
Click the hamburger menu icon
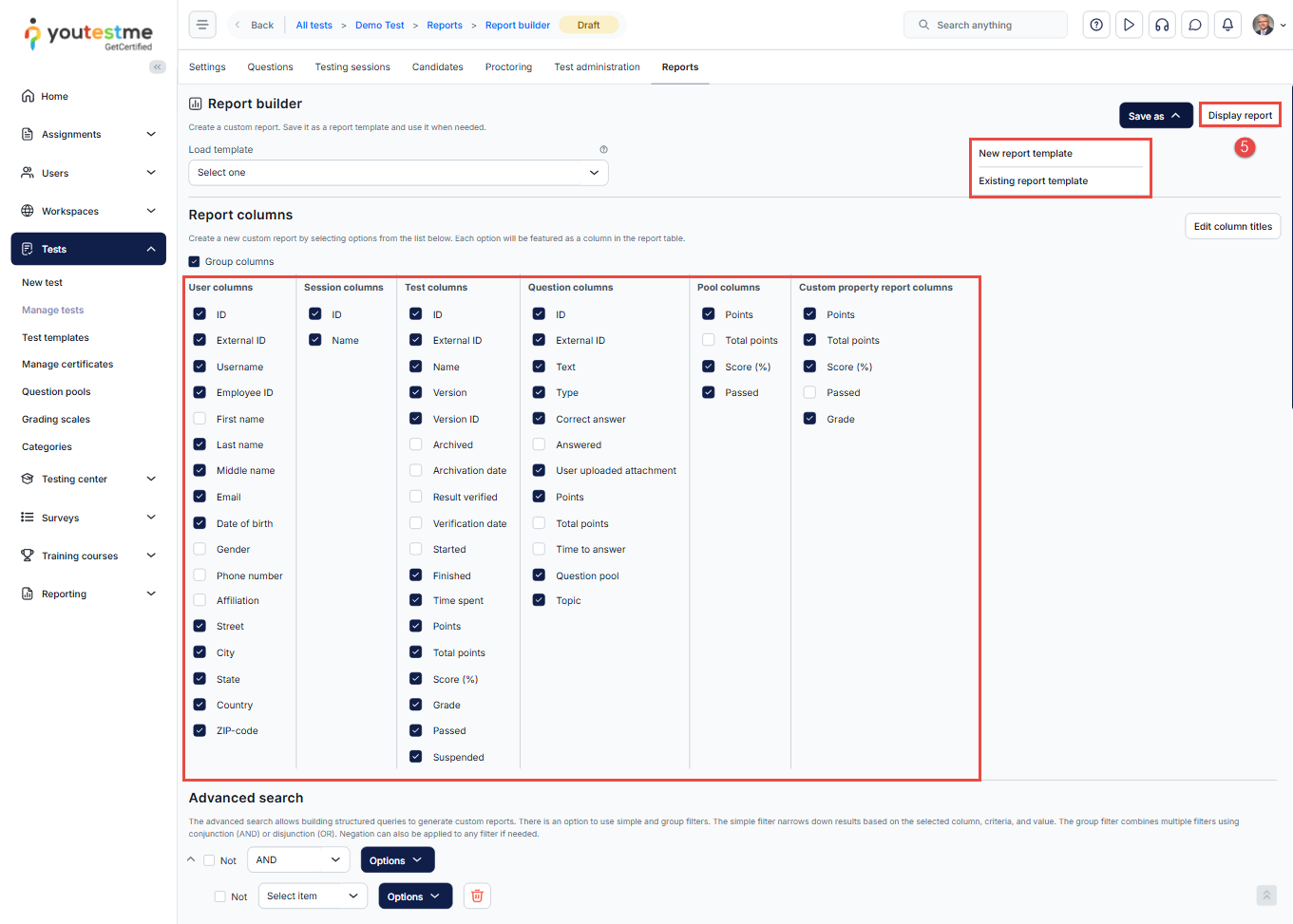(202, 25)
